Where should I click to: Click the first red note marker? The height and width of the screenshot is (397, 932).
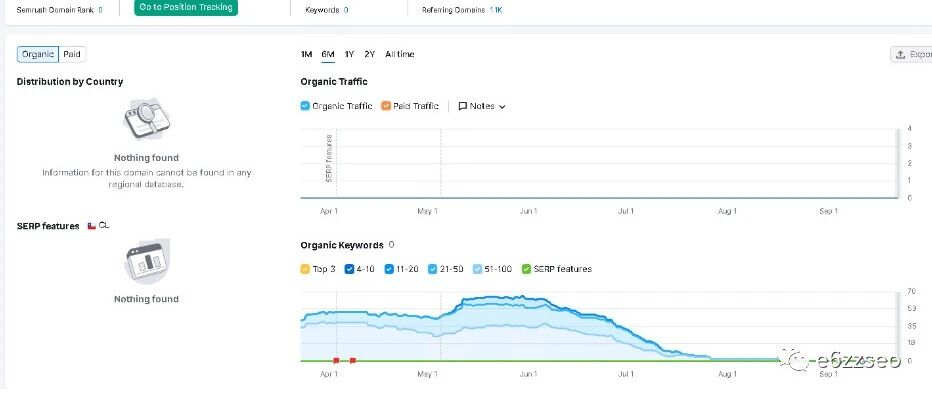click(x=336, y=361)
